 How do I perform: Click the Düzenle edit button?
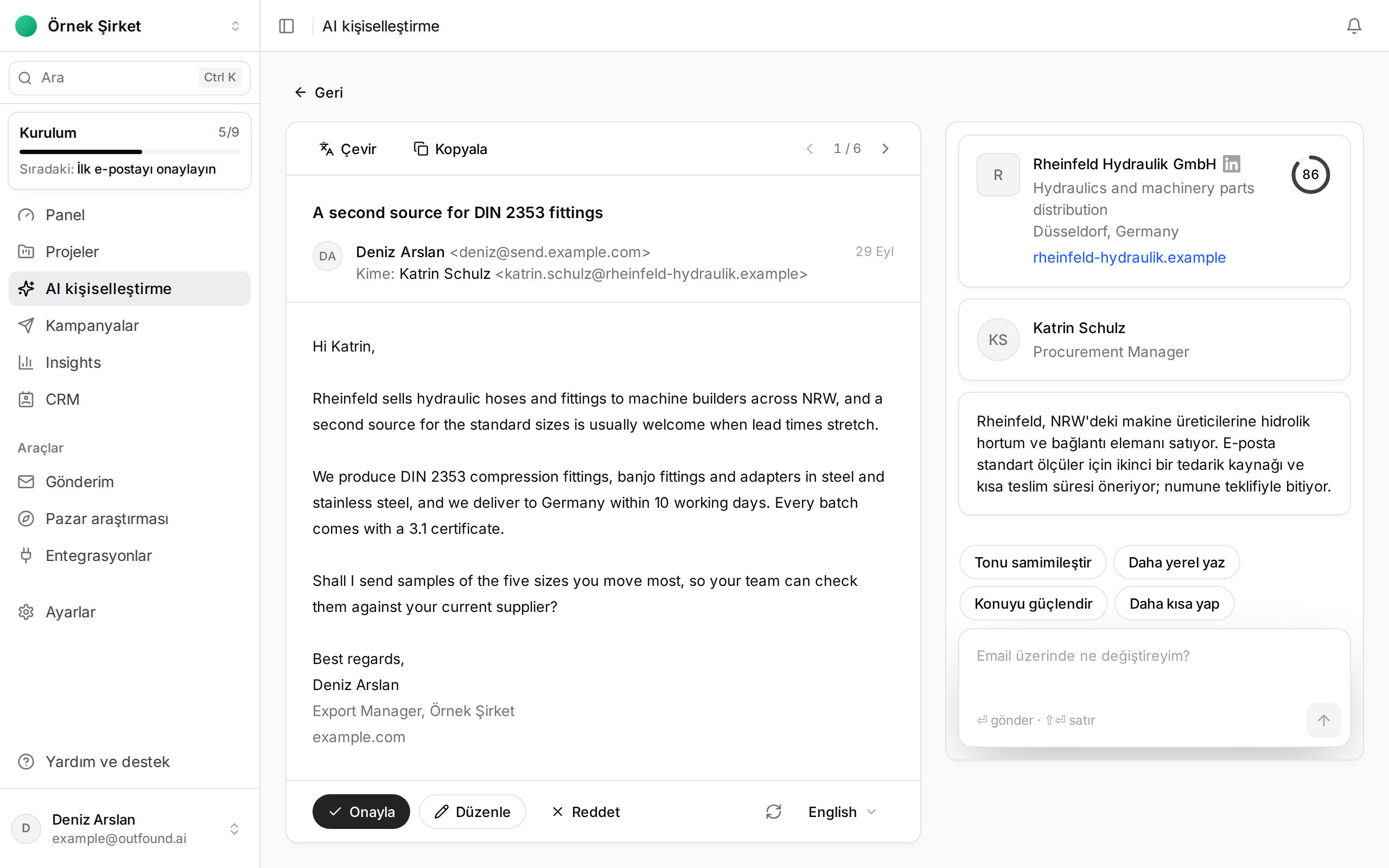point(473,811)
